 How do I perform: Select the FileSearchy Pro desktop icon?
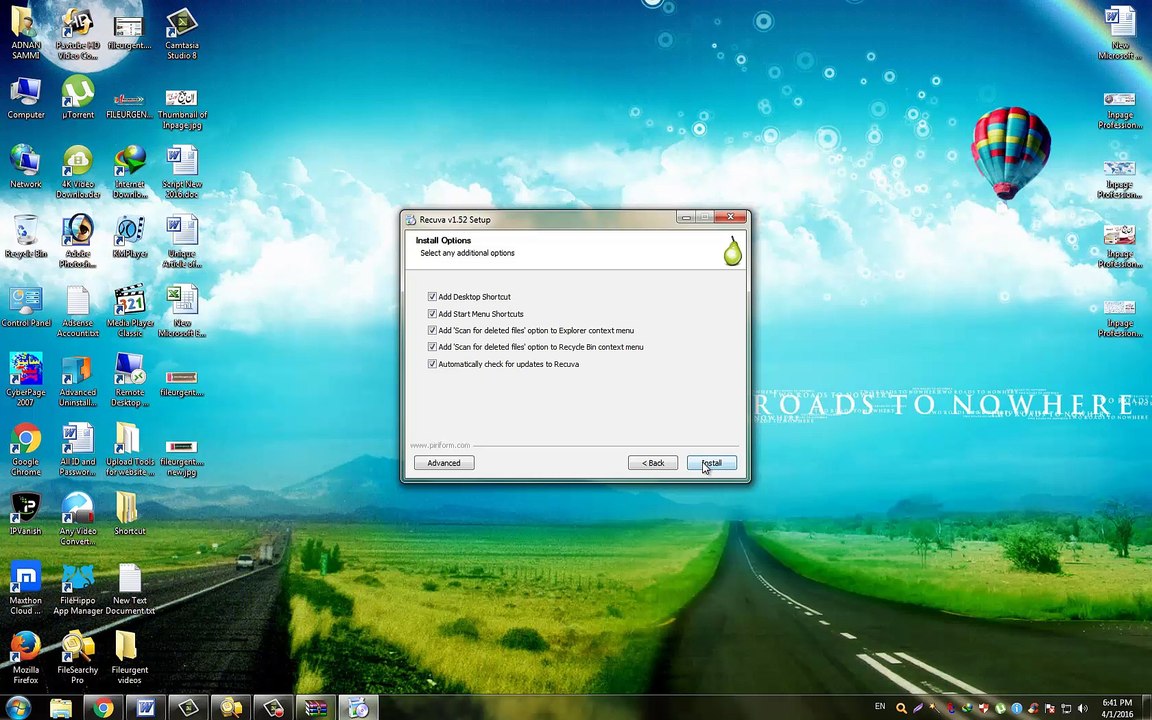click(x=78, y=657)
